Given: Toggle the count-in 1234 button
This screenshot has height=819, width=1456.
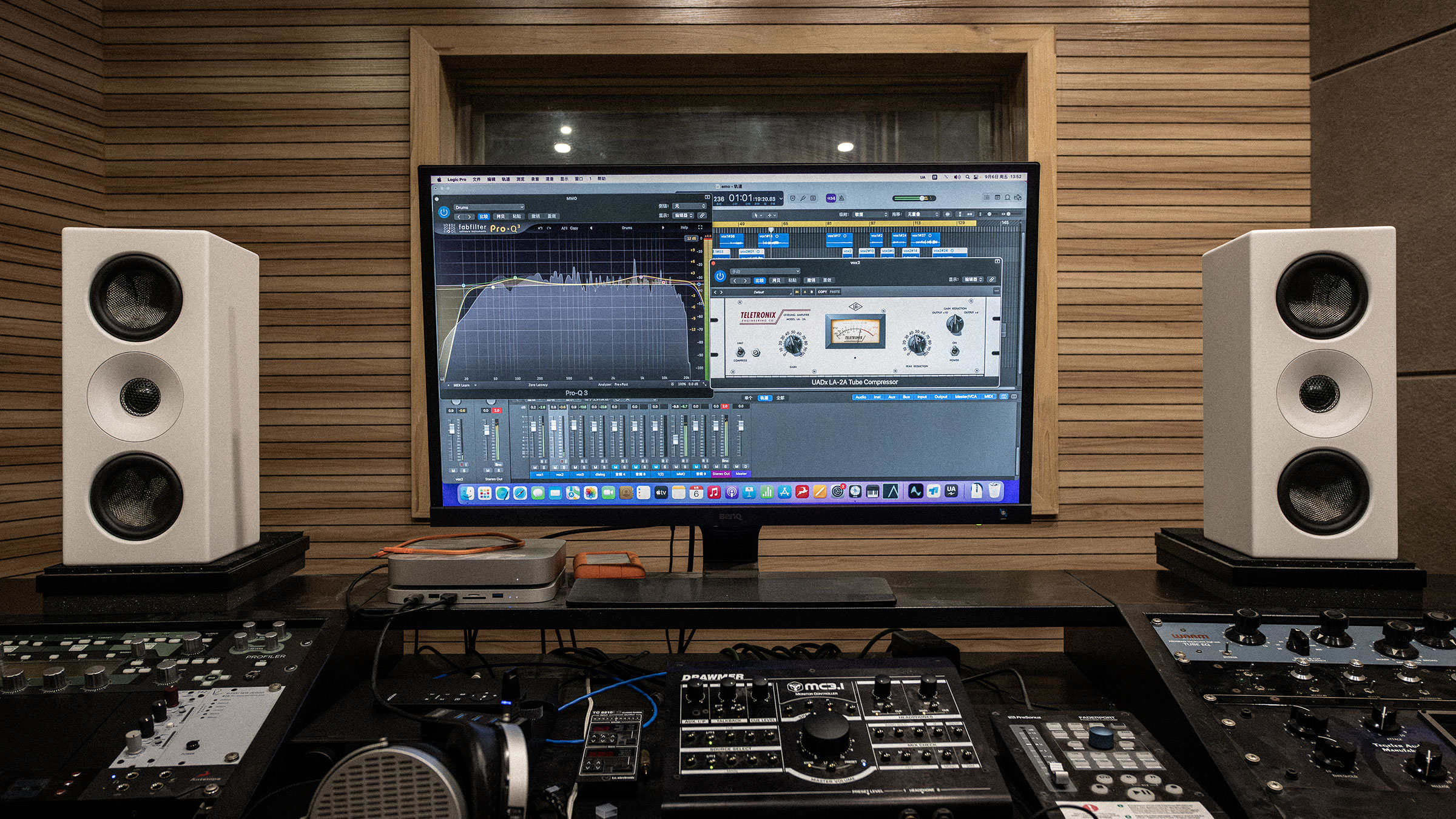Looking at the screenshot, I should pos(831,198).
